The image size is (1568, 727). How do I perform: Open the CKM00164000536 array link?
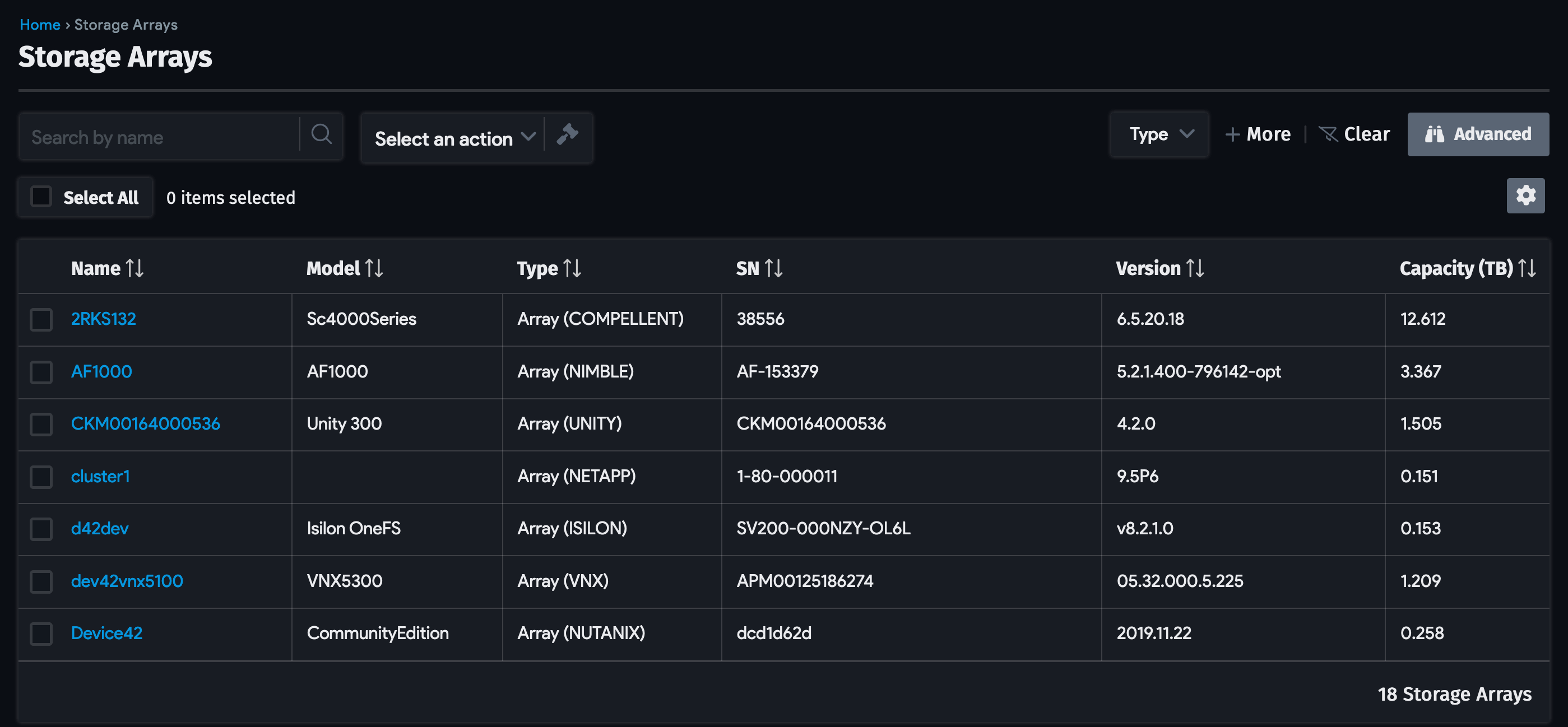coord(146,424)
